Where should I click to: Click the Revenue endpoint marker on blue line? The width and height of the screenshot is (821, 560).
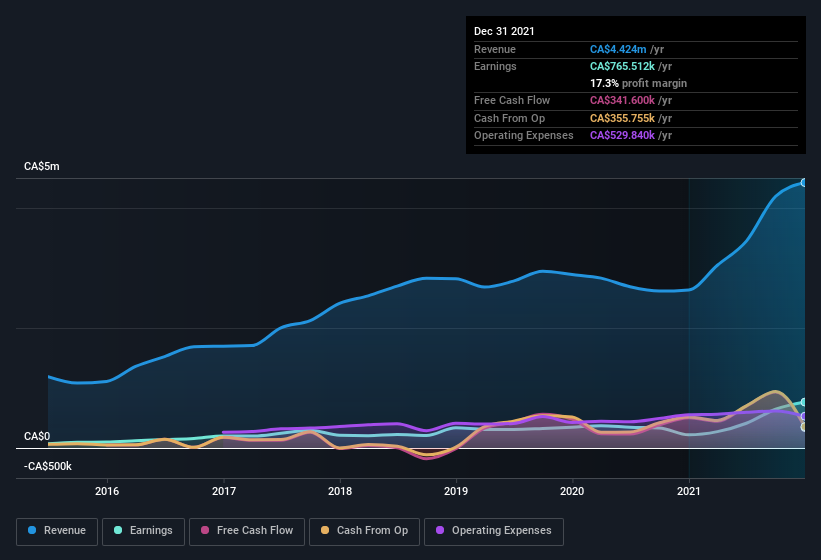(803, 183)
